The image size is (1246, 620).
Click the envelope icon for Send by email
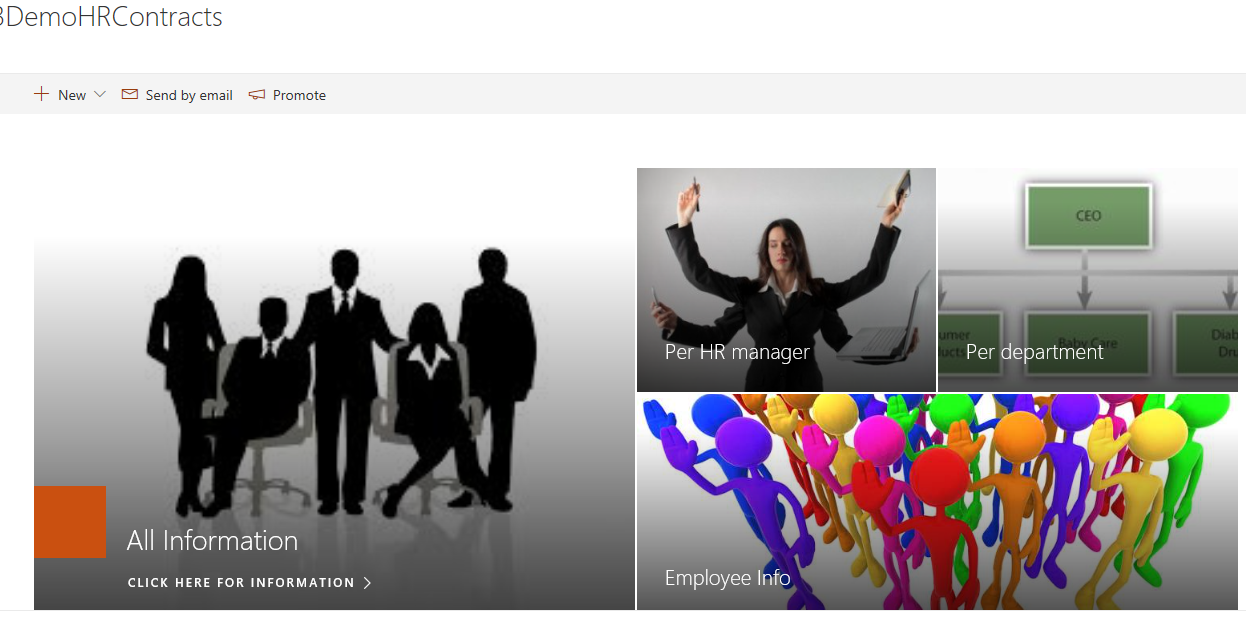point(130,94)
